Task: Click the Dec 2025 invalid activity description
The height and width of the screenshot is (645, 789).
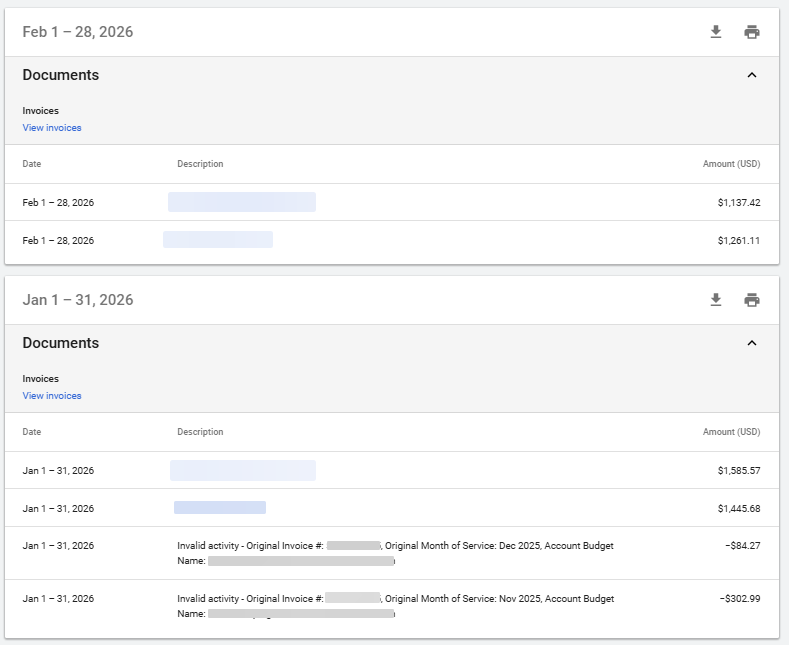Action: coord(396,553)
